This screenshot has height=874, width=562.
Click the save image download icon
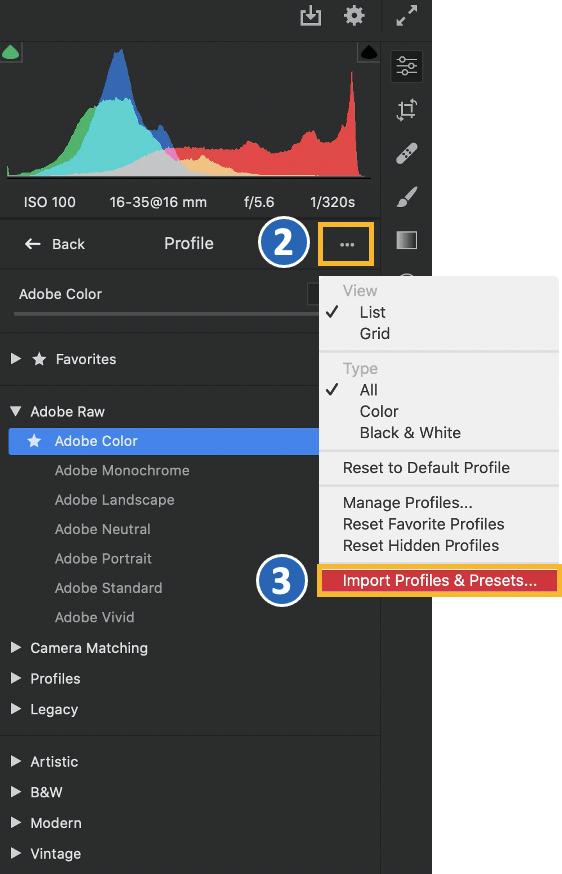tap(311, 16)
